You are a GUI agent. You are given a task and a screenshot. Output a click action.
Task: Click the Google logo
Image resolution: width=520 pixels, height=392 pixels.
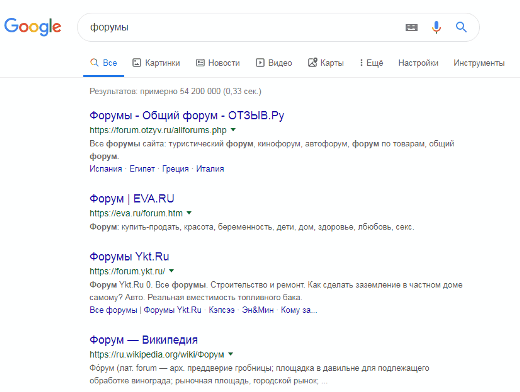point(33,27)
